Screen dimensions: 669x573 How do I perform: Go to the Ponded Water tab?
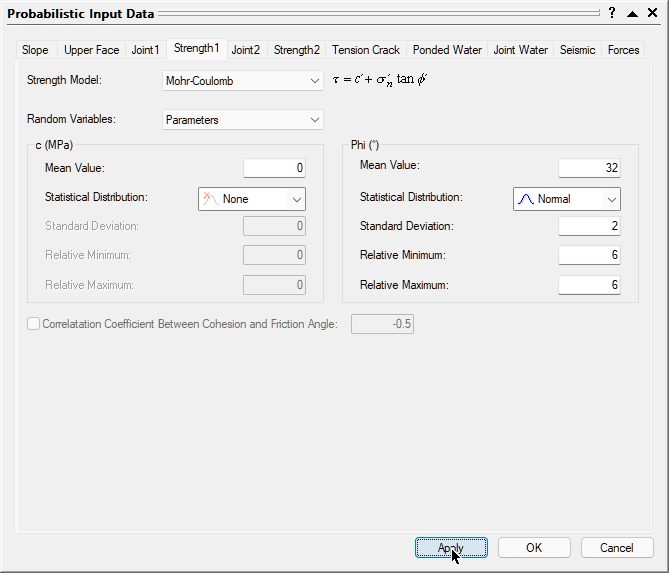448,50
